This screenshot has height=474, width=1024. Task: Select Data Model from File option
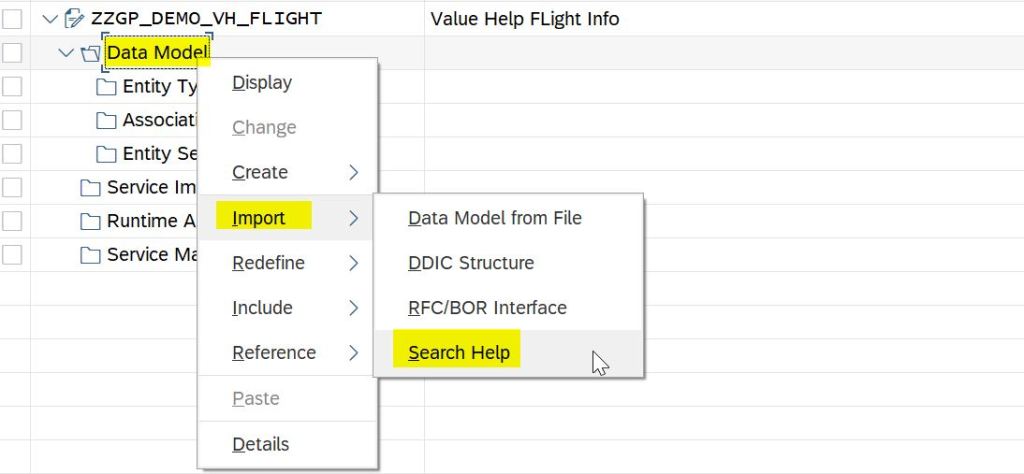click(495, 218)
